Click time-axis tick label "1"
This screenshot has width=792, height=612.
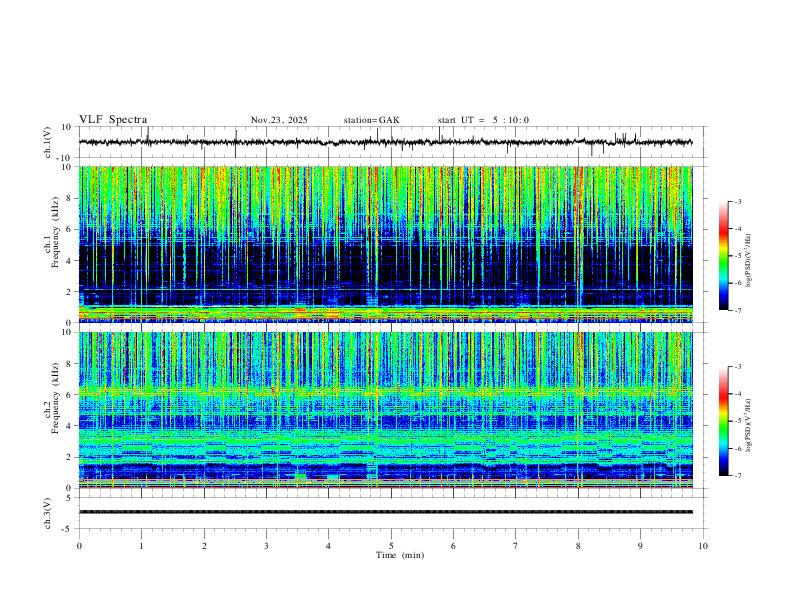click(x=141, y=546)
